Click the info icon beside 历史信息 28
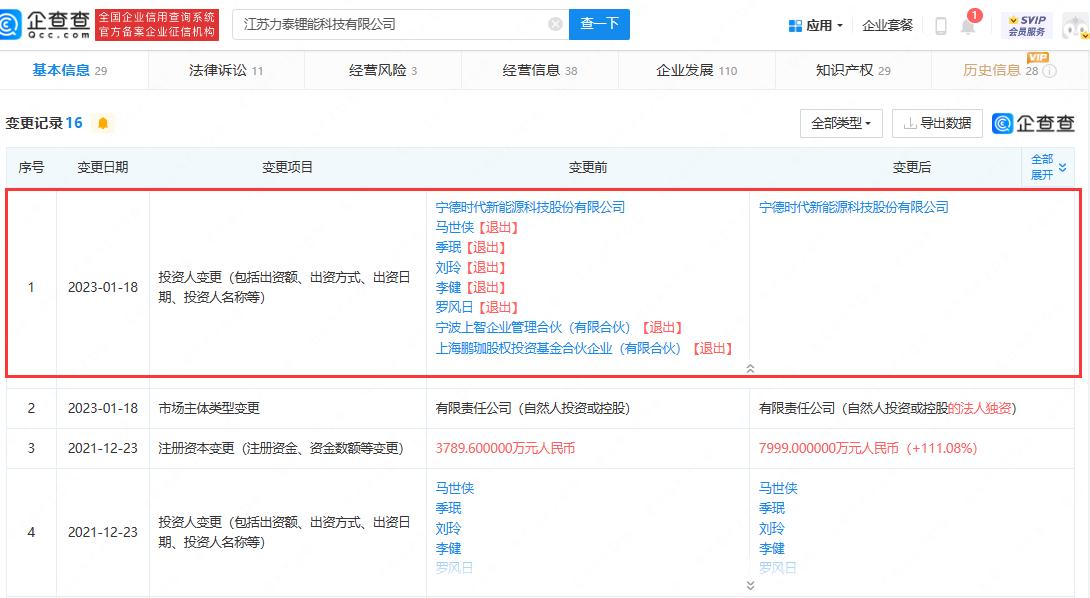 [1050, 71]
